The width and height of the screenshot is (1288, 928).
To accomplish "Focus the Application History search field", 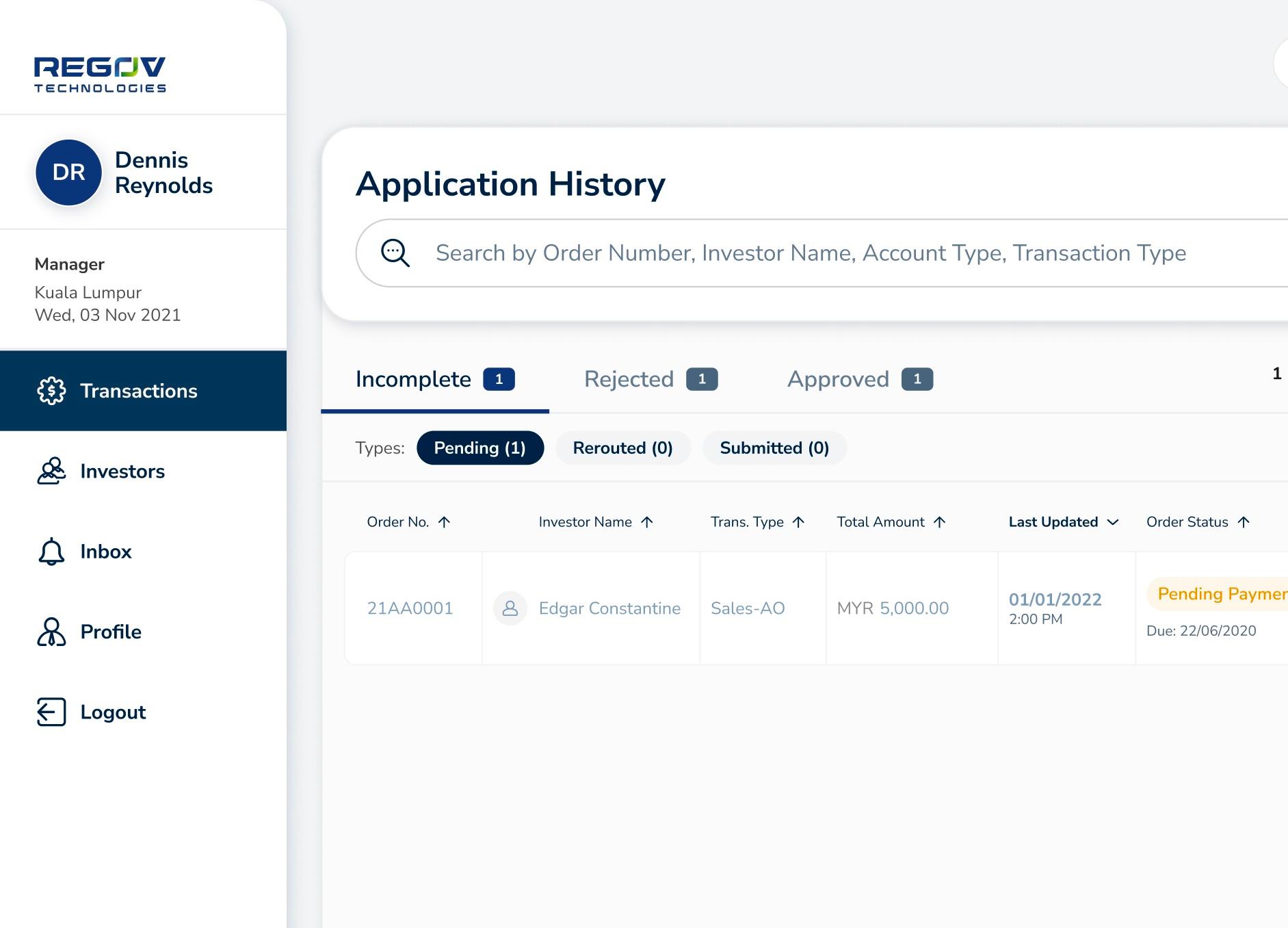I will point(811,253).
